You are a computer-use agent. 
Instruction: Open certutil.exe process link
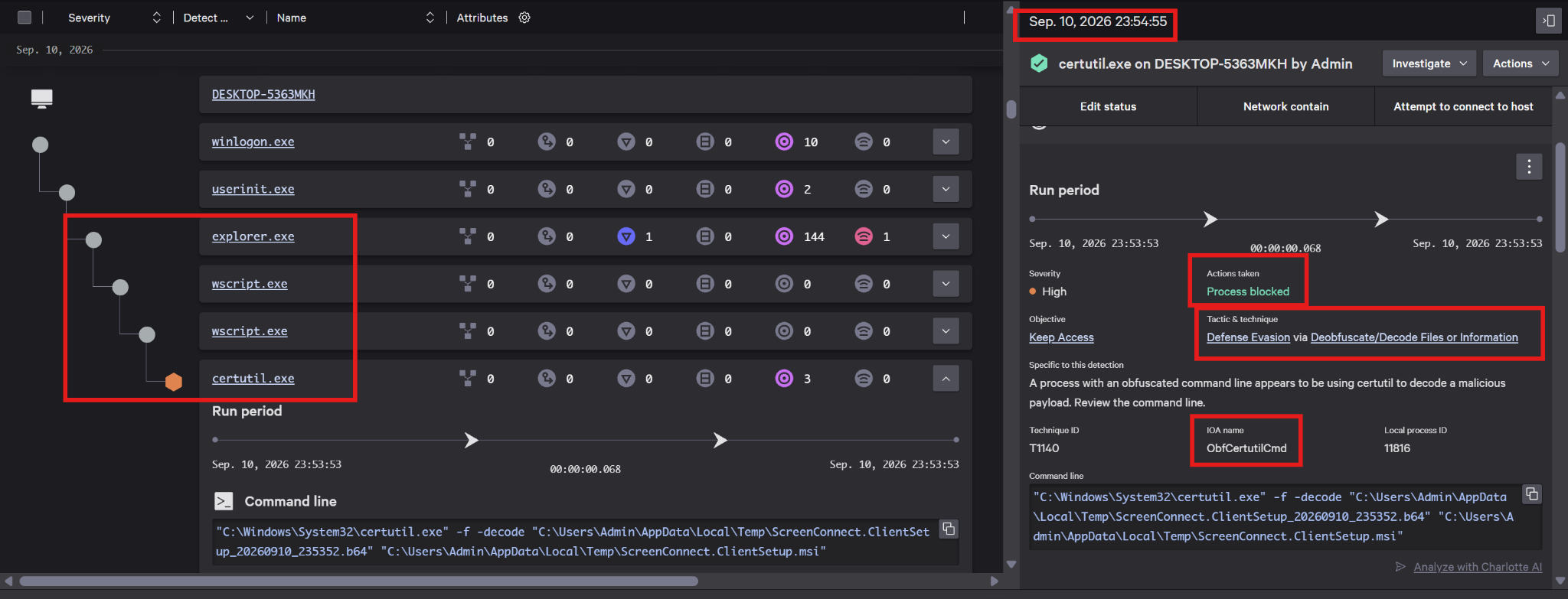(x=253, y=379)
